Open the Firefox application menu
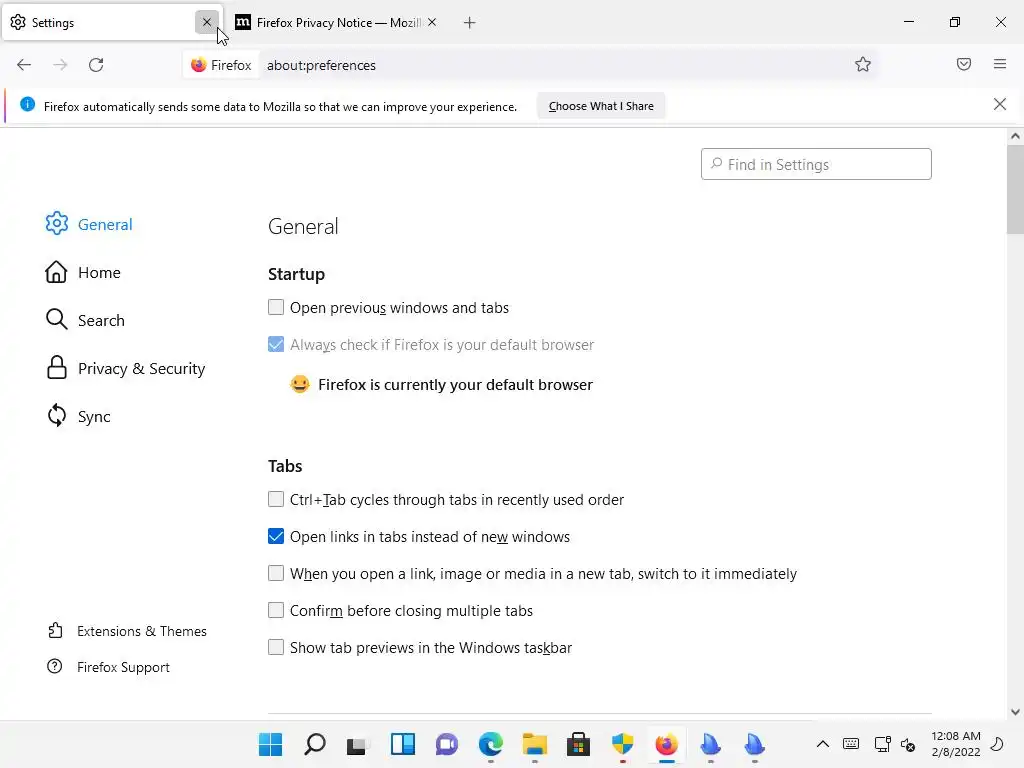This screenshot has height=768, width=1024. [999, 64]
